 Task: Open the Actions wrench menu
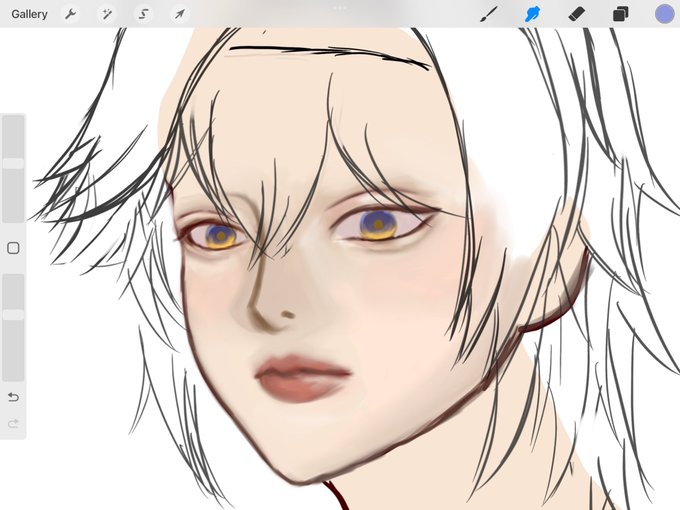point(70,14)
